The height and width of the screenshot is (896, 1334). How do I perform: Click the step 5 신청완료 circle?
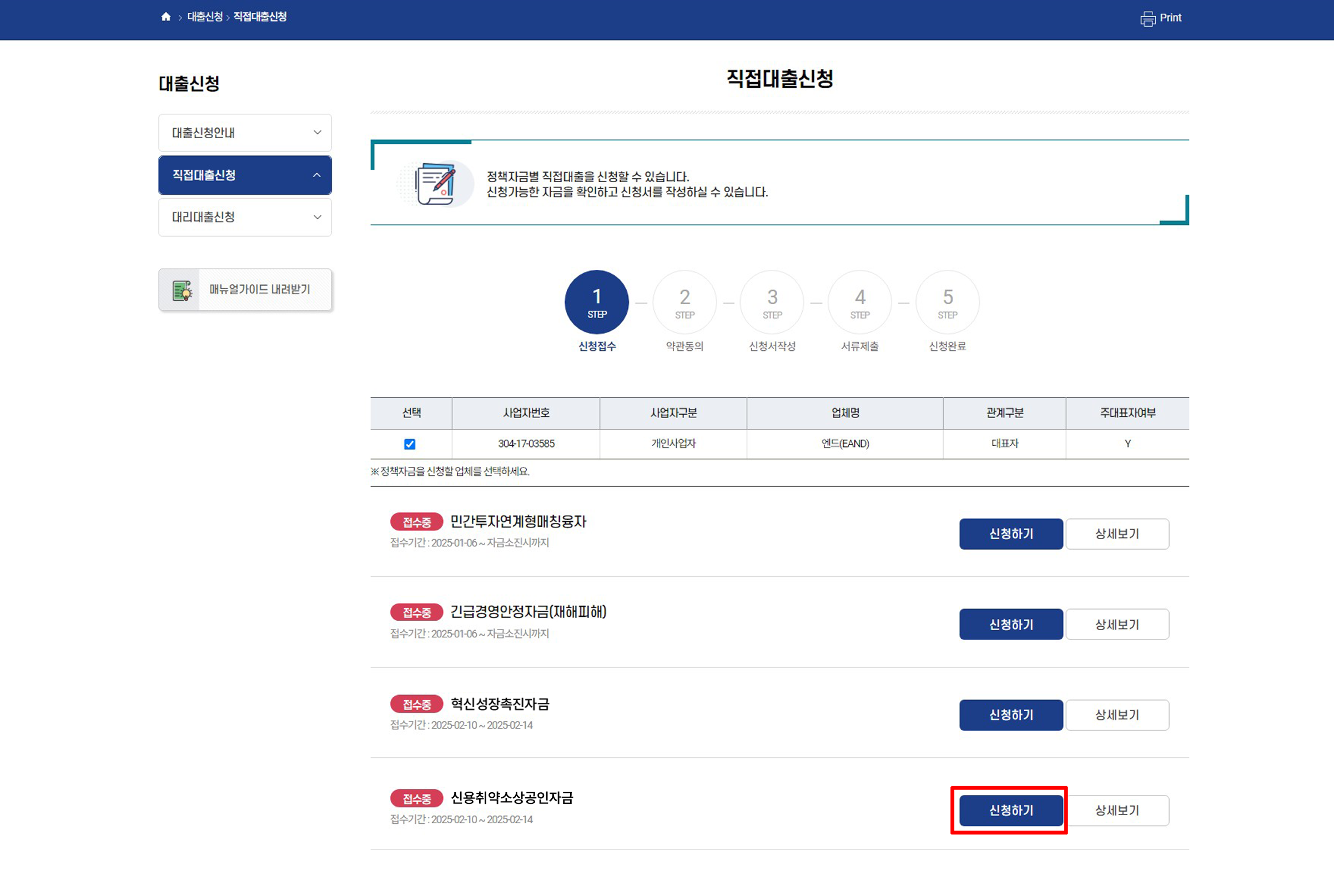coord(947,301)
